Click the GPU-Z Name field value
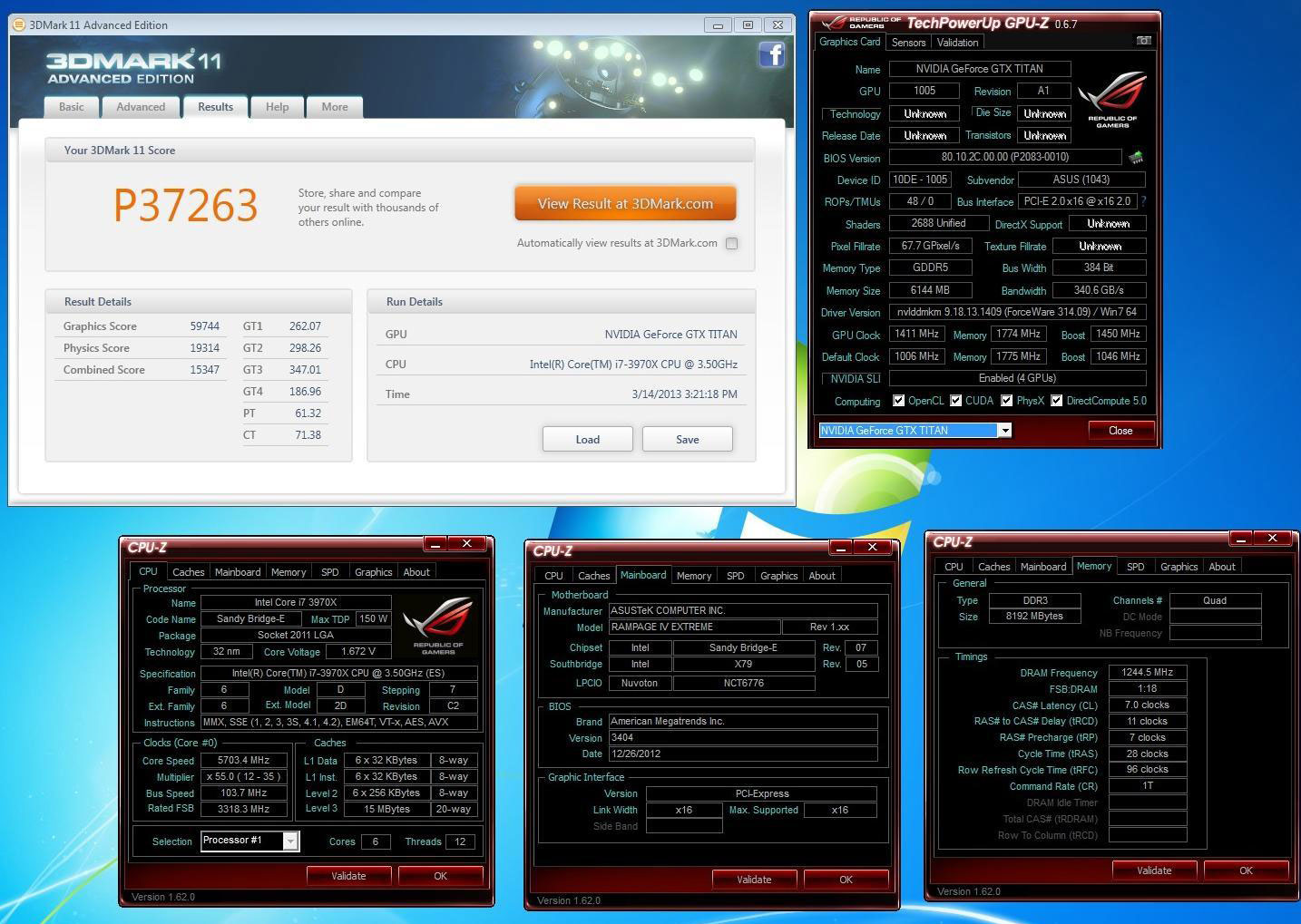 pyautogui.click(x=980, y=69)
